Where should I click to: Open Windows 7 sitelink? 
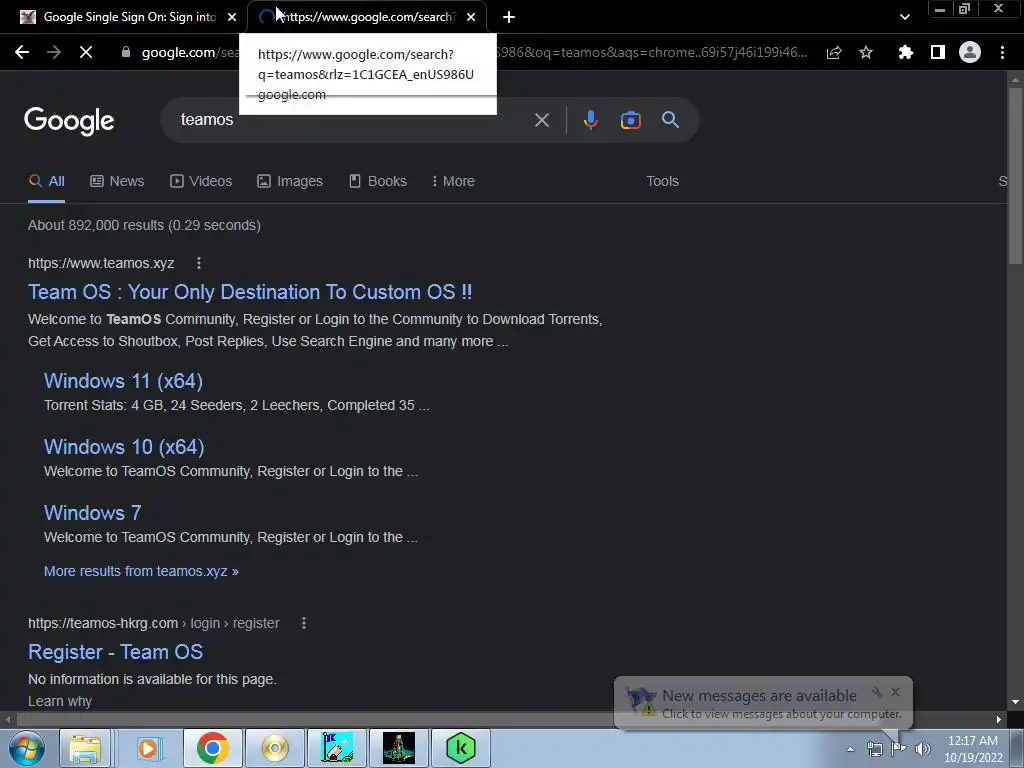pyautogui.click(x=92, y=513)
